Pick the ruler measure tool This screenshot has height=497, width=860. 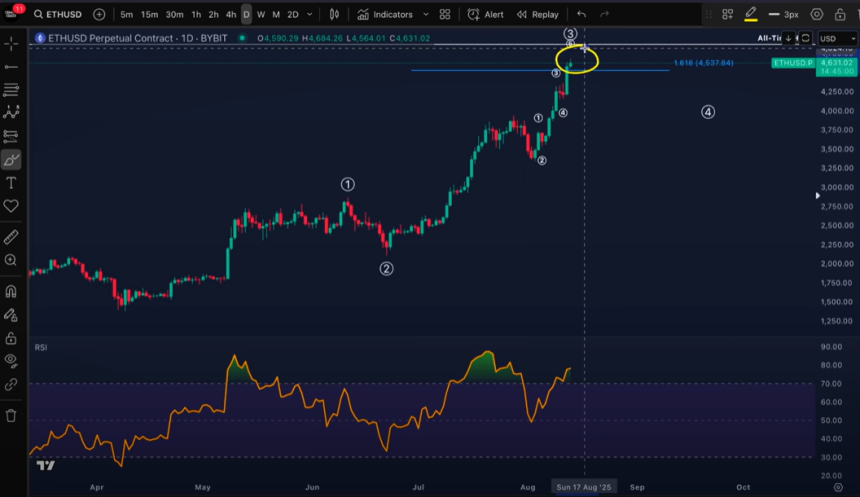(x=11, y=237)
